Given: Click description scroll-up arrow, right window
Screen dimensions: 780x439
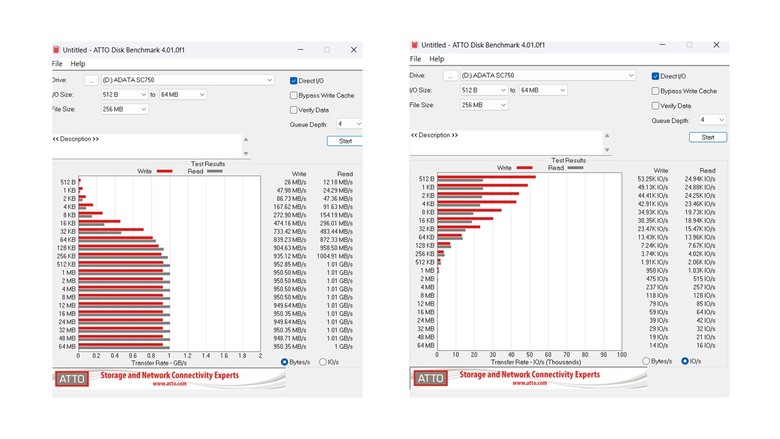Looking at the screenshot, I should click(x=607, y=135).
